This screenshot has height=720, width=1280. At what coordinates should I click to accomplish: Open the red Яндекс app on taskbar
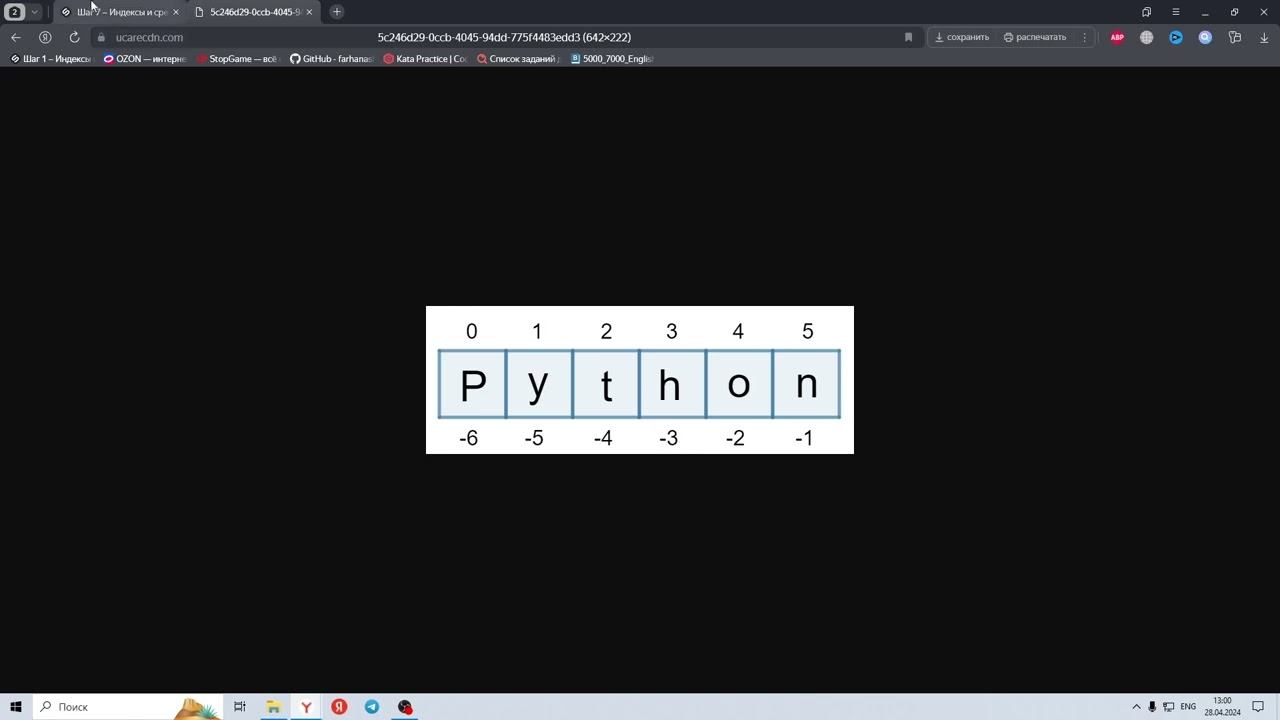coord(339,707)
